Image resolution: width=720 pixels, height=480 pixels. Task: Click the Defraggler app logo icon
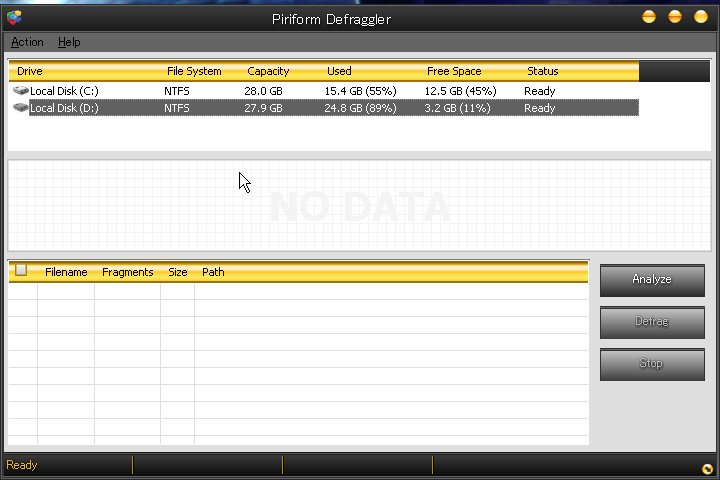pos(14,18)
